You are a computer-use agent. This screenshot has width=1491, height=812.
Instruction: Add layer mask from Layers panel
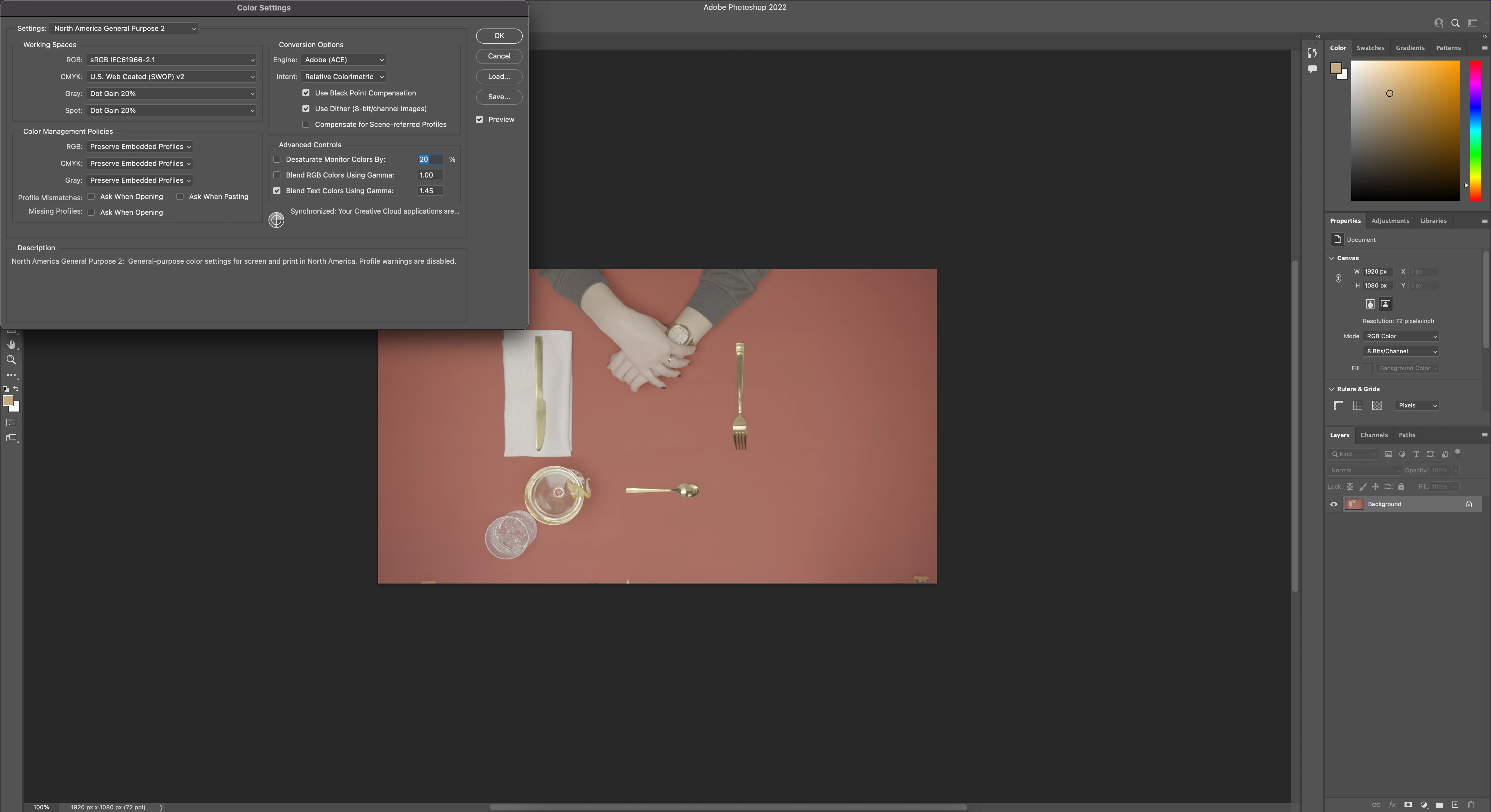[1408, 805]
